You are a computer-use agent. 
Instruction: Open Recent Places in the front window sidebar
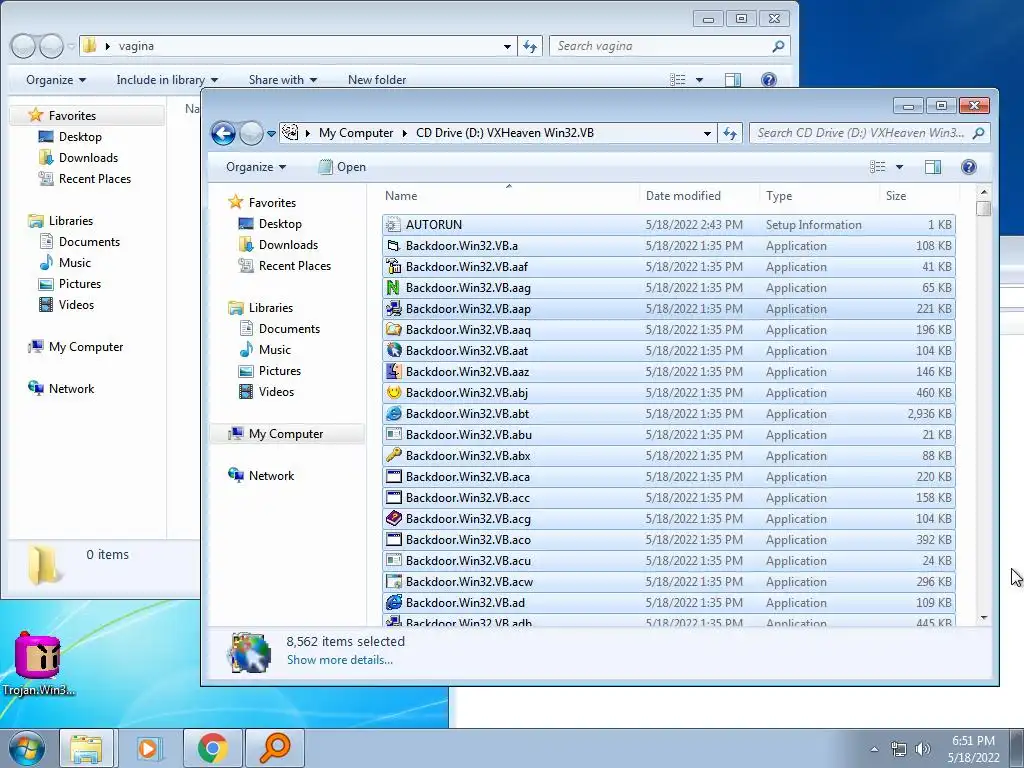pyautogui.click(x=295, y=266)
